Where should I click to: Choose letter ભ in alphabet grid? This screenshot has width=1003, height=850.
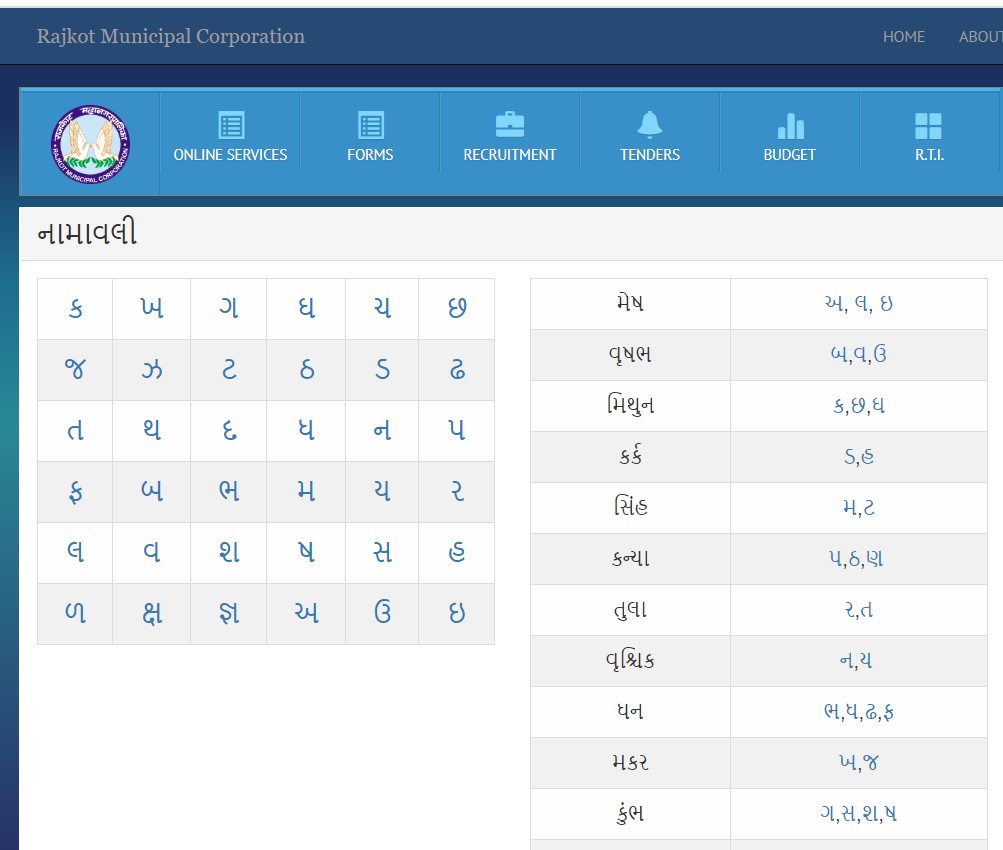tap(229, 491)
